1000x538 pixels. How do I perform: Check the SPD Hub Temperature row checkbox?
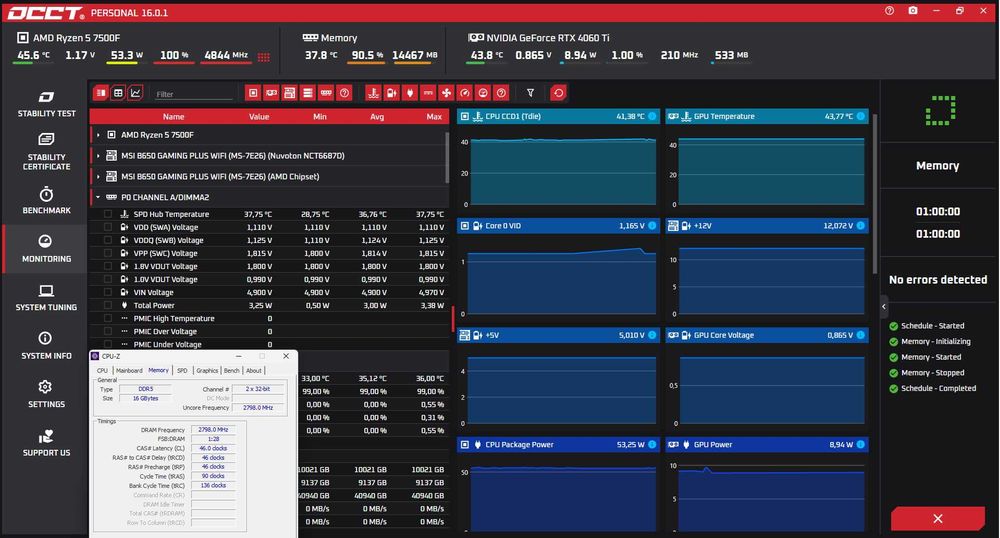pyautogui.click(x=108, y=214)
